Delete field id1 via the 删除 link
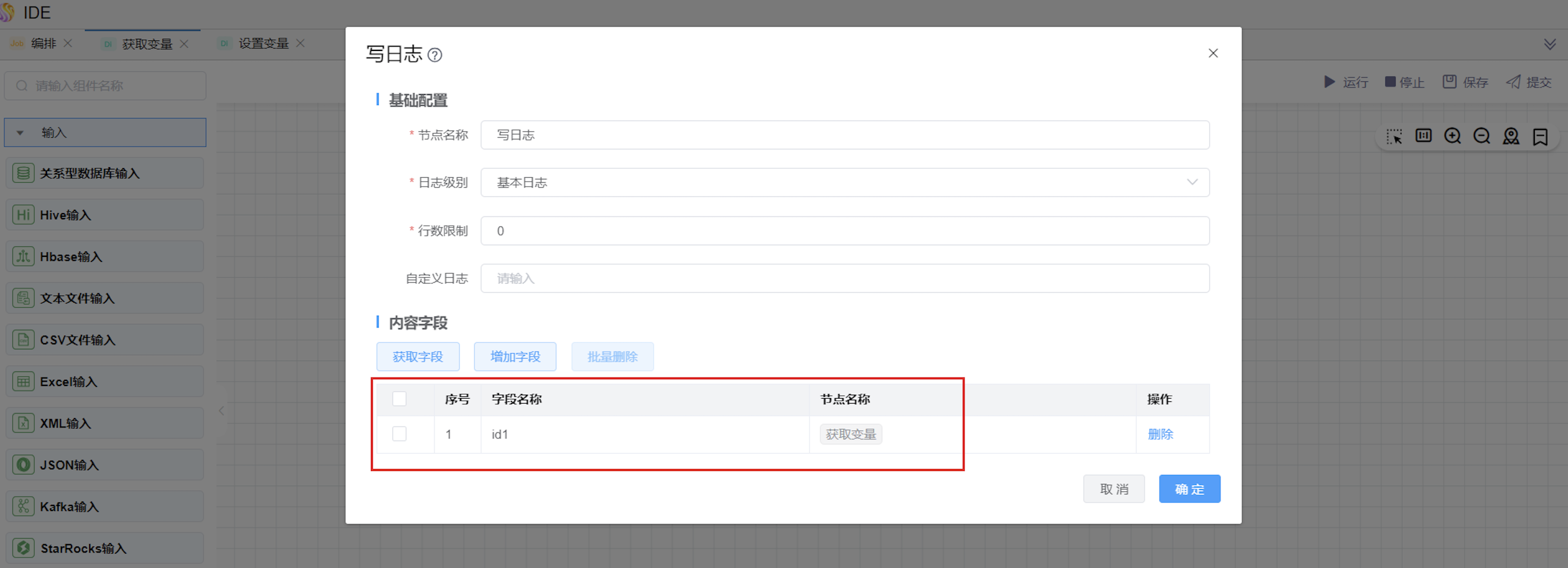1568x568 pixels. tap(1160, 434)
